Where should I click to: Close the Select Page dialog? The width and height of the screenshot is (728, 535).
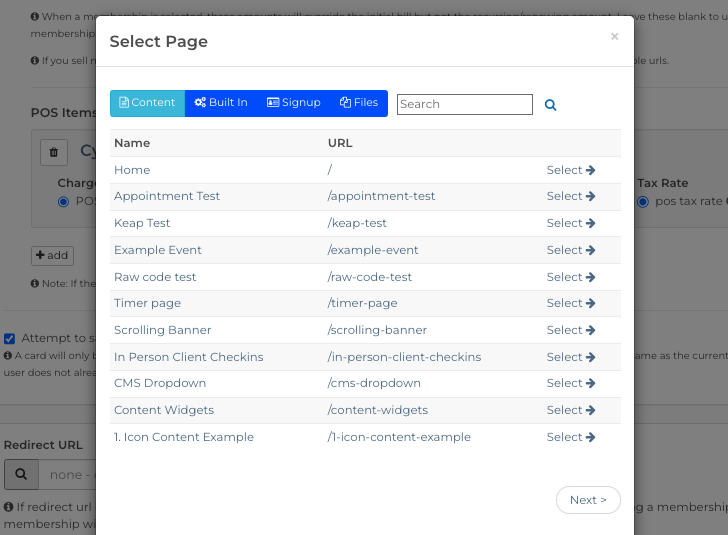coord(614,37)
